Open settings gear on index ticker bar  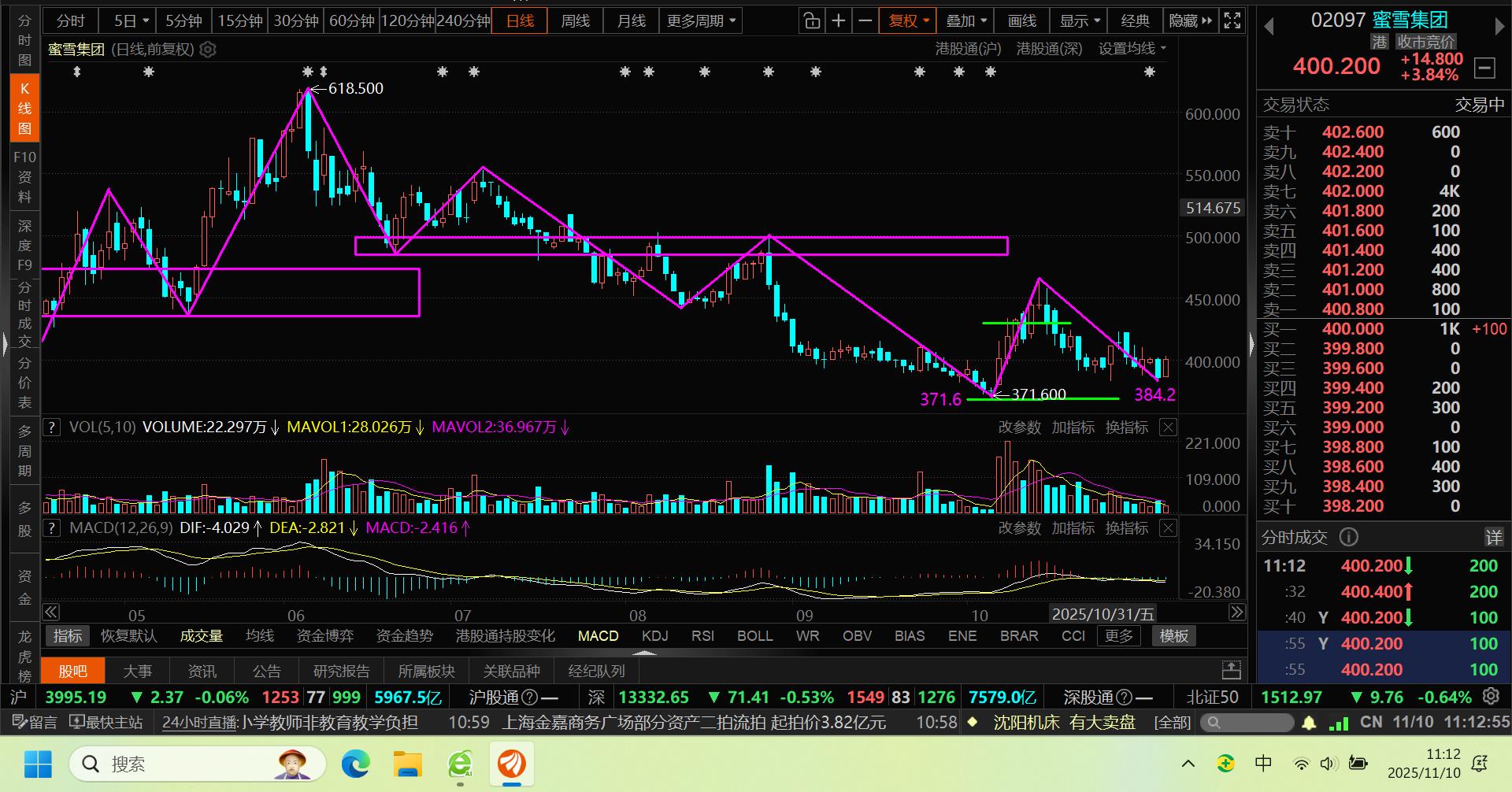click(1491, 697)
